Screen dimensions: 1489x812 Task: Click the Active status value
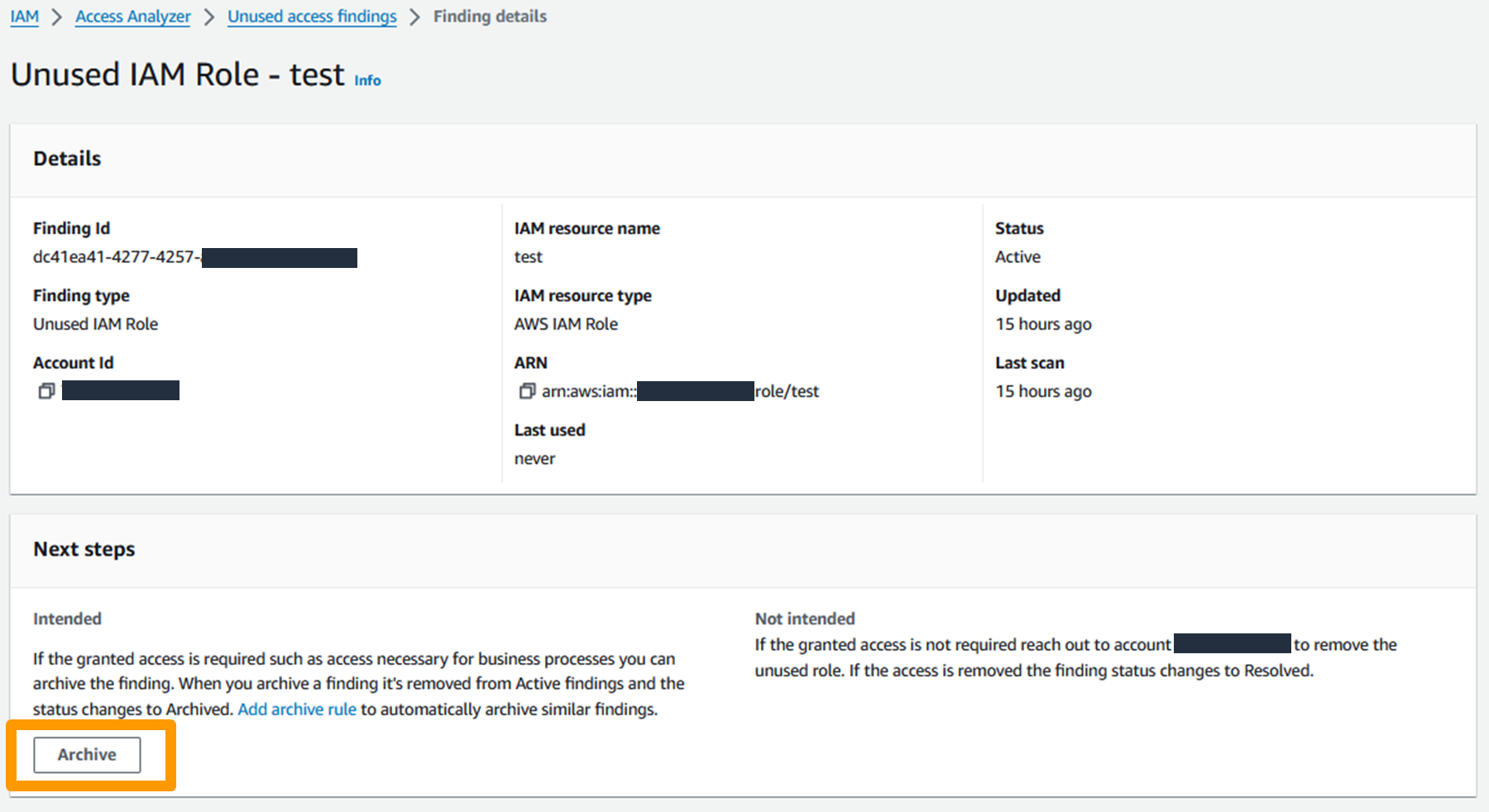tap(1017, 256)
